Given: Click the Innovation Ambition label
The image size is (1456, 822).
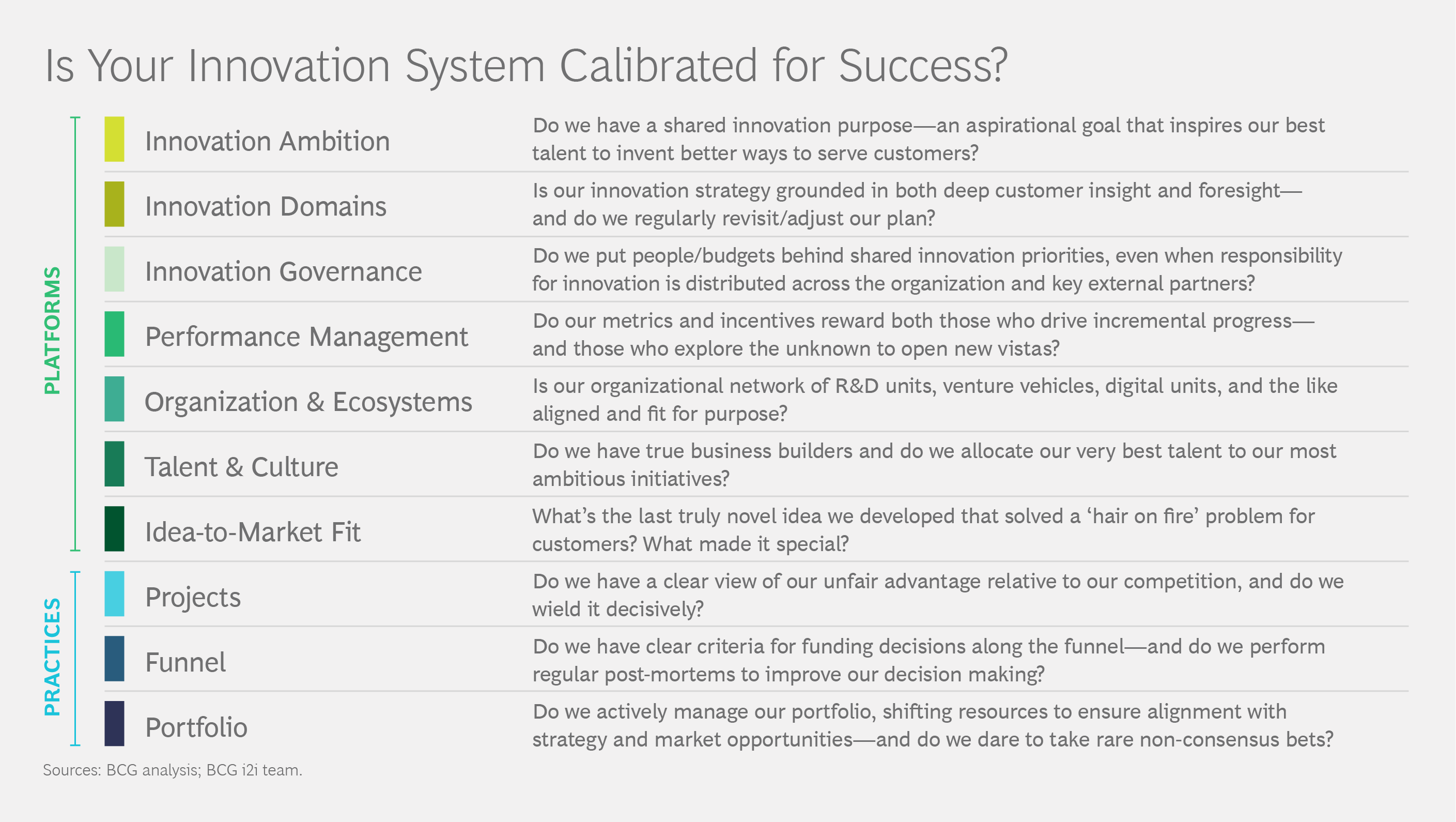Looking at the screenshot, I should 267,141.
